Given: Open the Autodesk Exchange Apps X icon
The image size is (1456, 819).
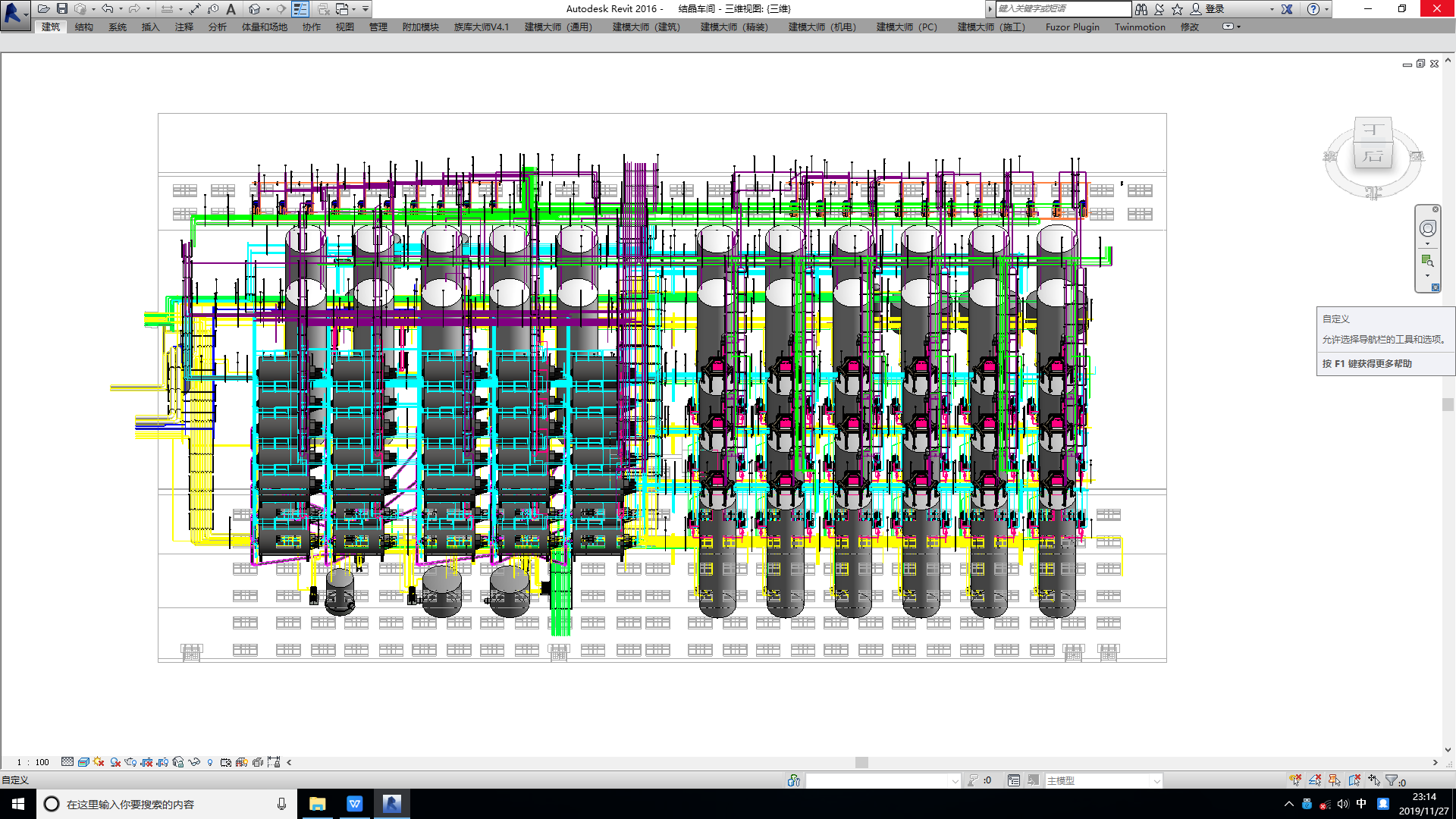Looking at the screenshot, I should [1287, 9].
